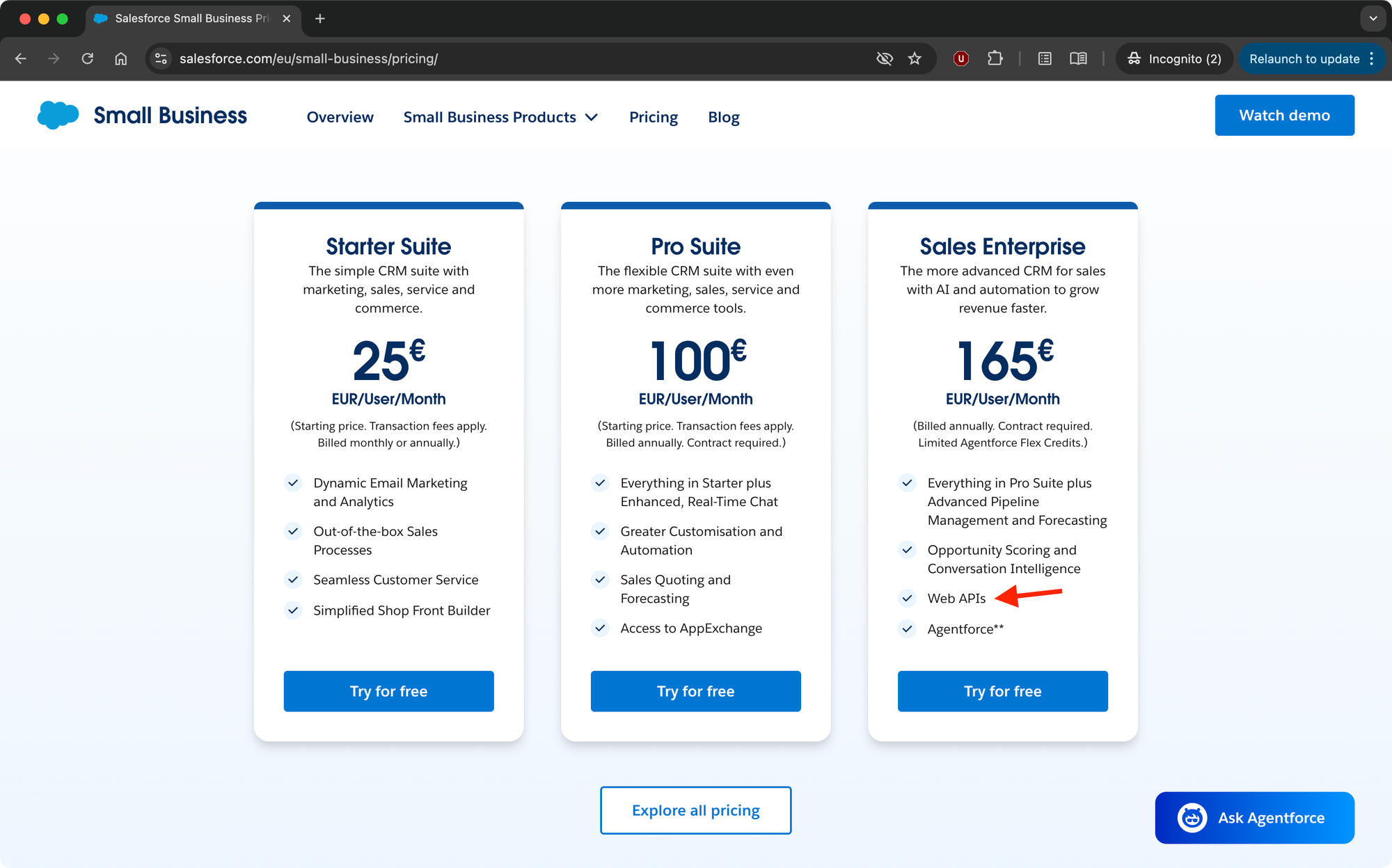Select the Salesforce Small Business Pricing tab

pos(193,19)
